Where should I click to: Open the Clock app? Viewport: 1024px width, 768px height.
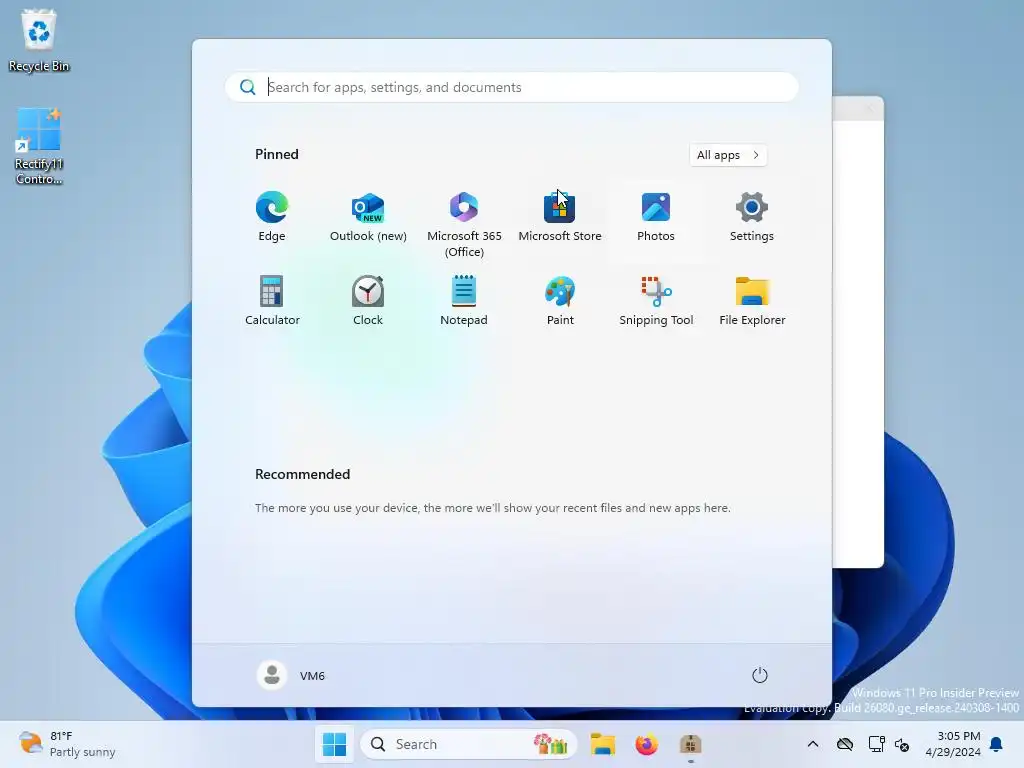(x=368, y=300)
